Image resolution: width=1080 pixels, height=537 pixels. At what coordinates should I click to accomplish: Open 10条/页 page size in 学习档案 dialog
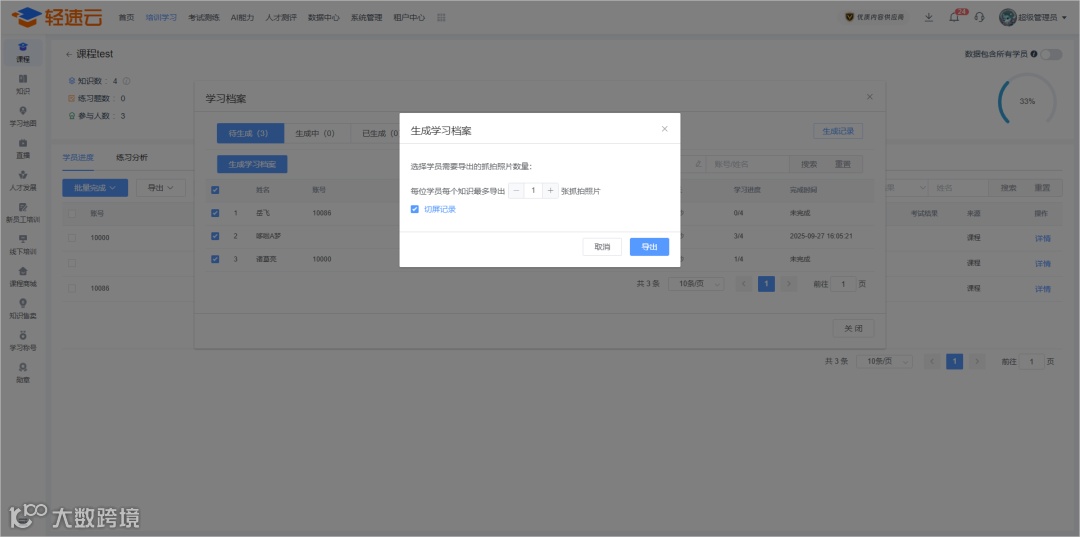tap(696, 284)
